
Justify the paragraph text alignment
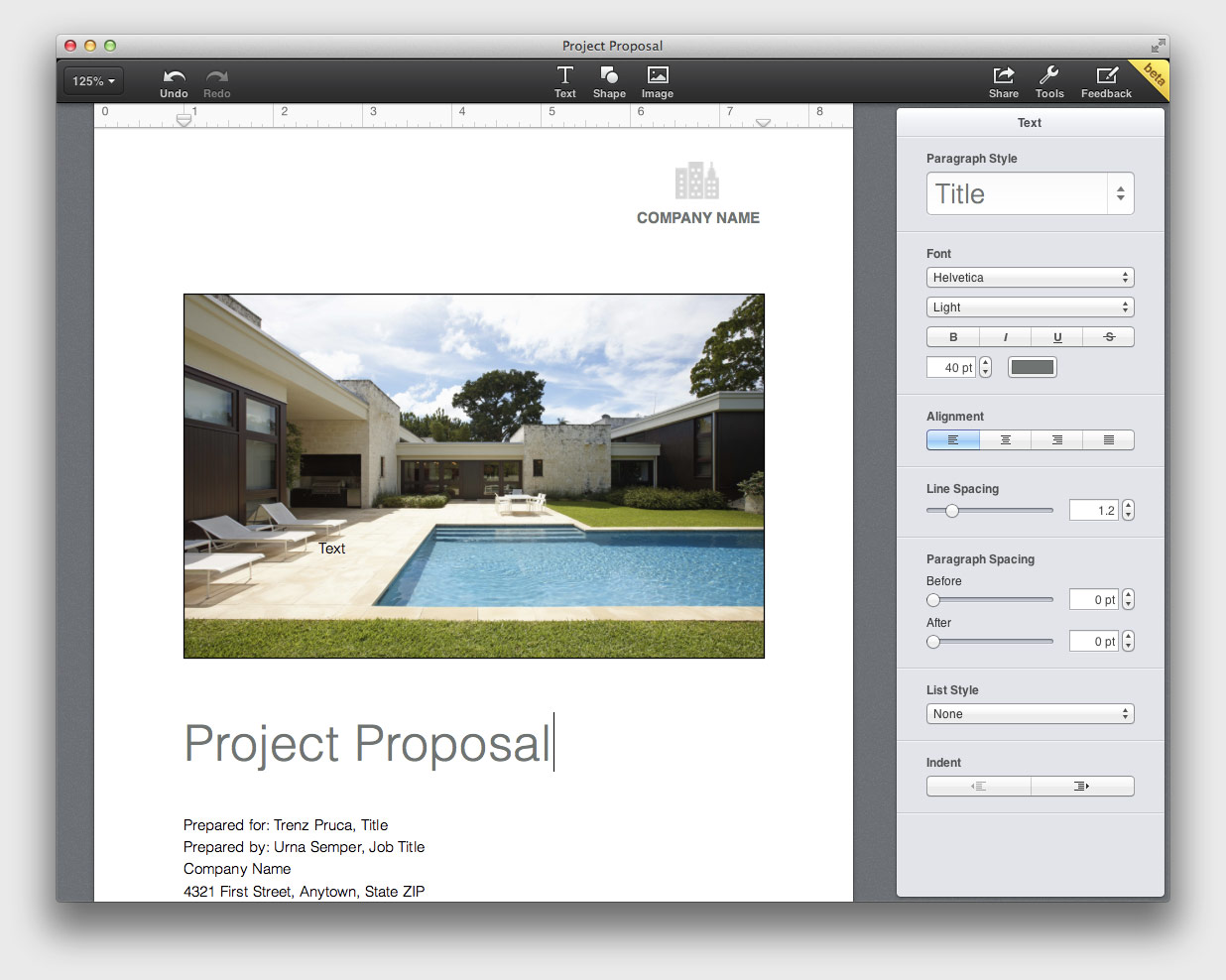[1108, 440]
